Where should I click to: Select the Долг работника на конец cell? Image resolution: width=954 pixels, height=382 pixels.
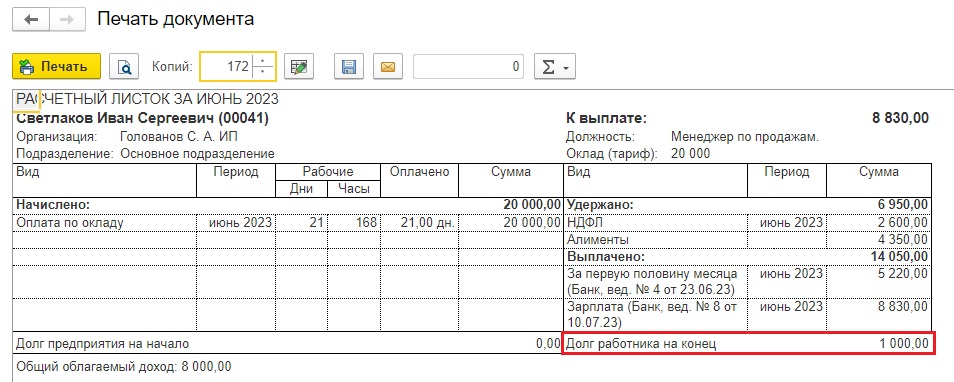pos(747,344)
